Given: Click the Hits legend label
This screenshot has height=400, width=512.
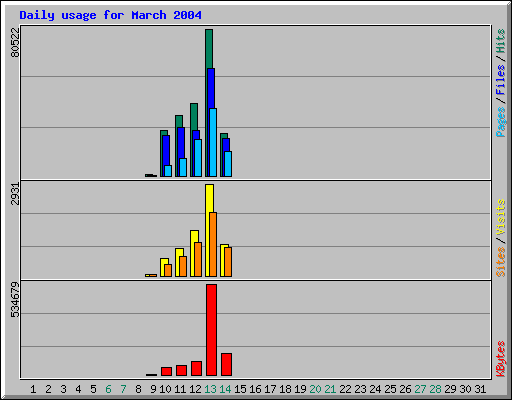Looking at the screenshot, I should point(501,41).
